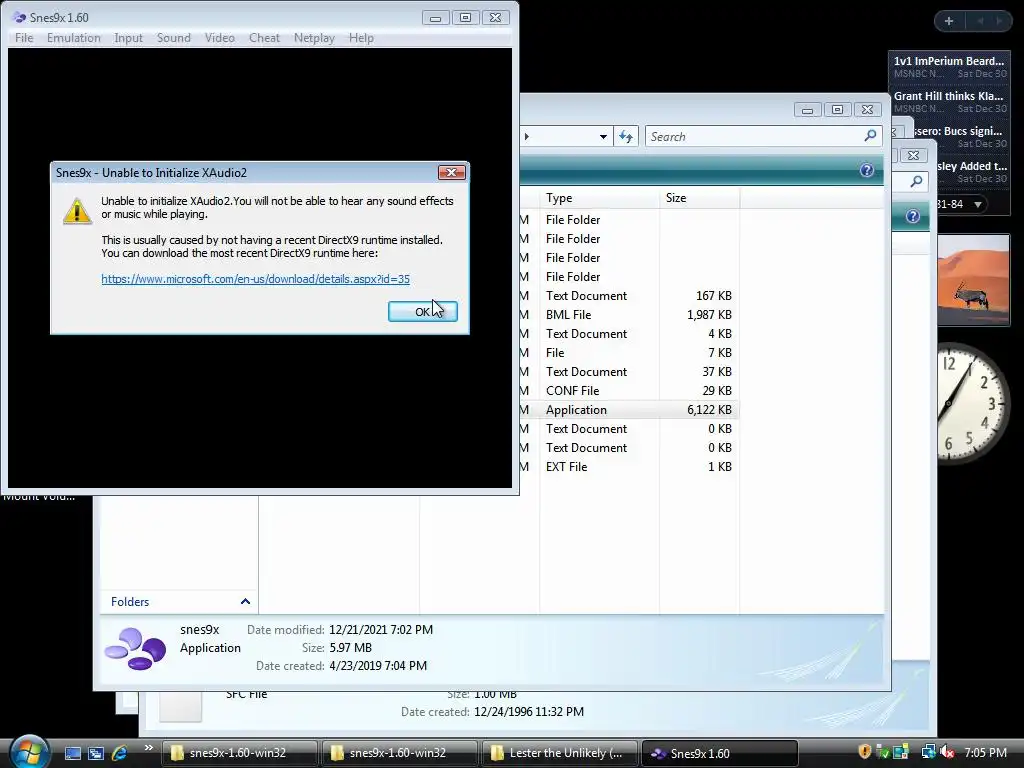This screenshot has width=1024, height=768.
Task: Open the Emulation menu in Snes9x
Action: click(x=74, y=38)
